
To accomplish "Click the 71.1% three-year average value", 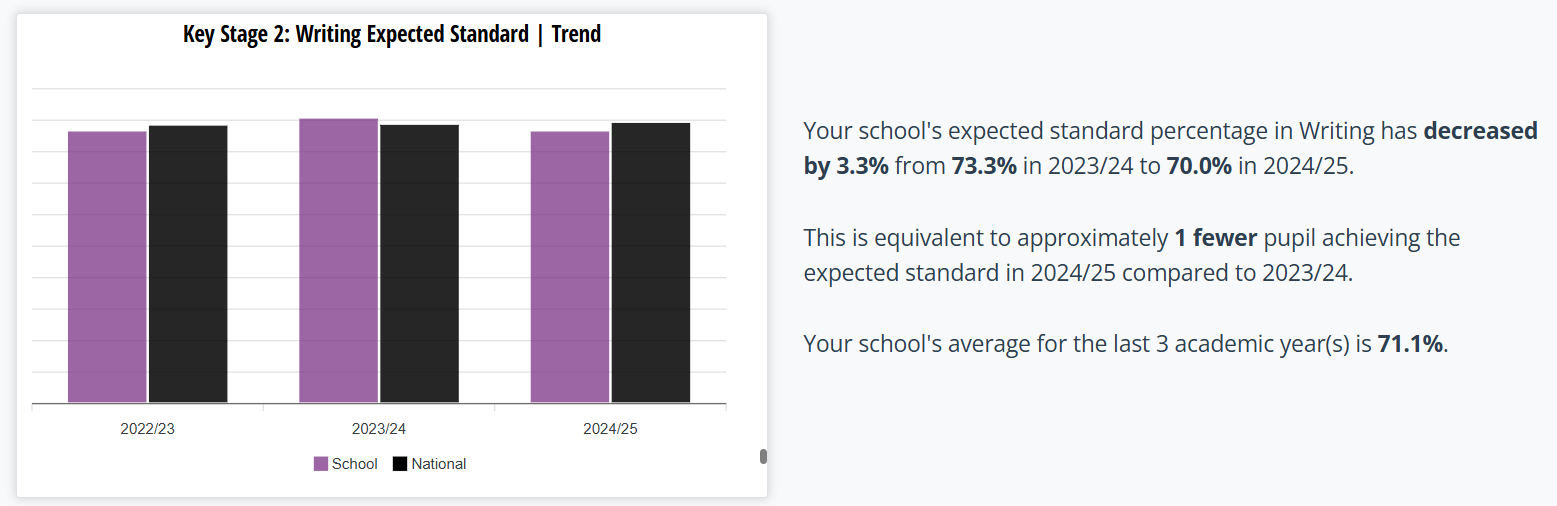I will tap(1410, 344).
